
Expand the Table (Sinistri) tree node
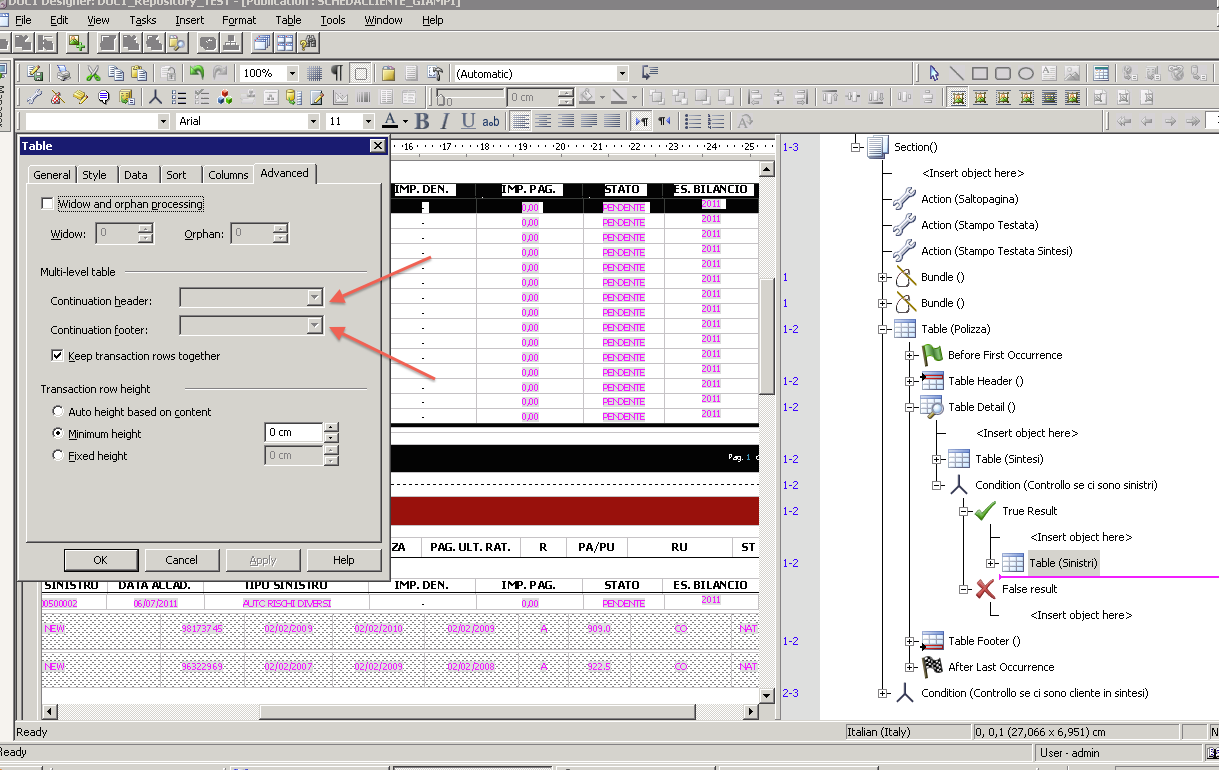tap(991, 563)
